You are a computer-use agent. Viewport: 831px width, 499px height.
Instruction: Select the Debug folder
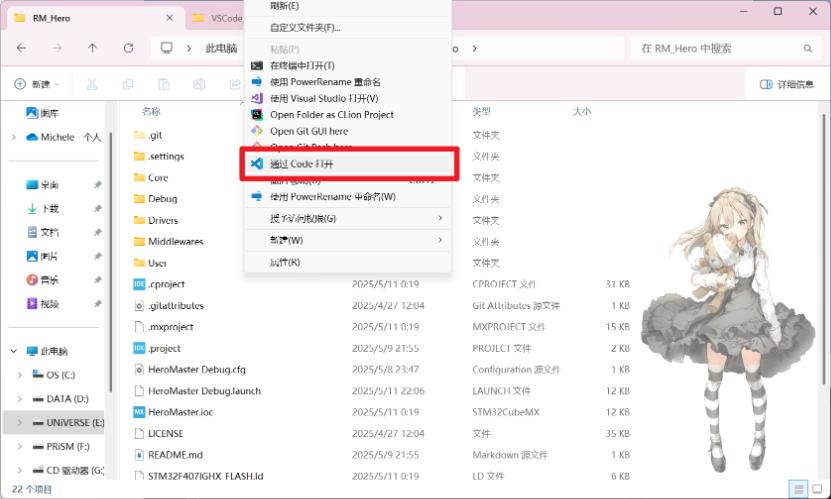(x=155, y=199)
